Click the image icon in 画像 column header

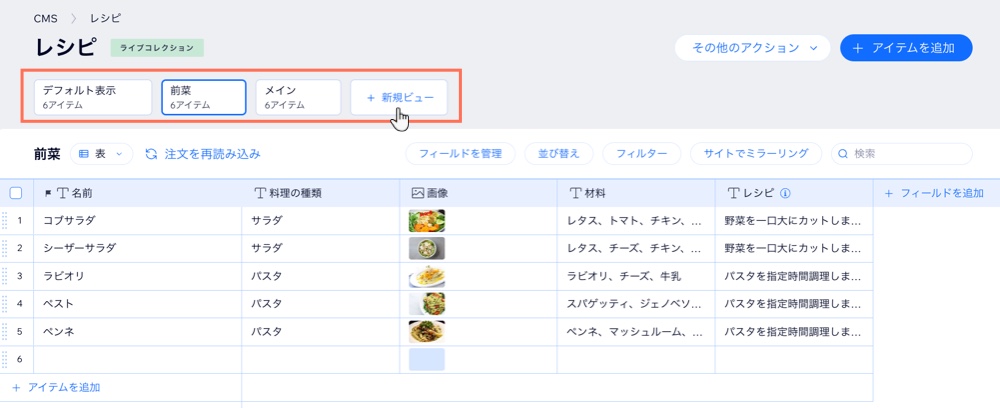point(418,193)
